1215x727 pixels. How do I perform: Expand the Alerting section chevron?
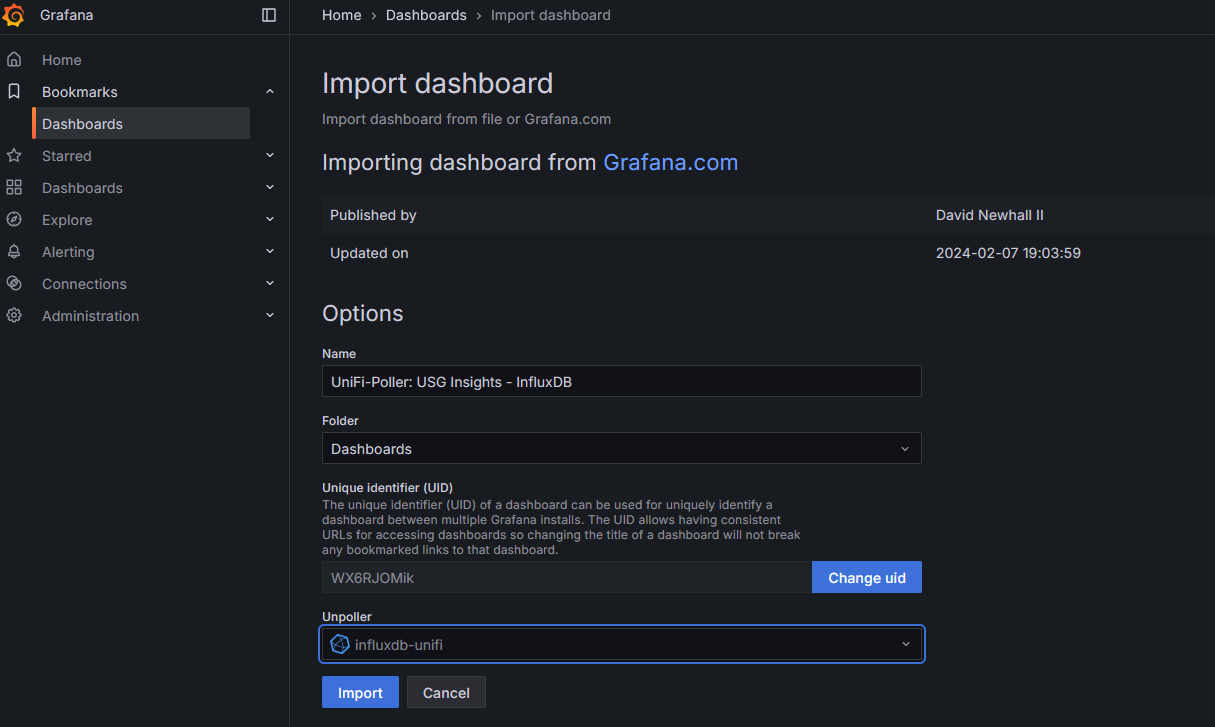pyautogui.click(x=270, y=252)
